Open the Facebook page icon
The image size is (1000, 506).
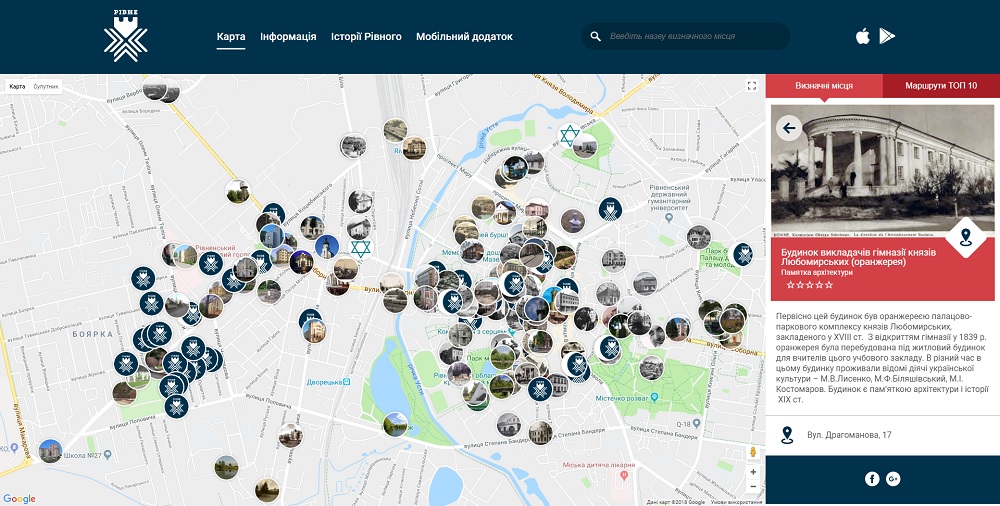click(872, 479)
